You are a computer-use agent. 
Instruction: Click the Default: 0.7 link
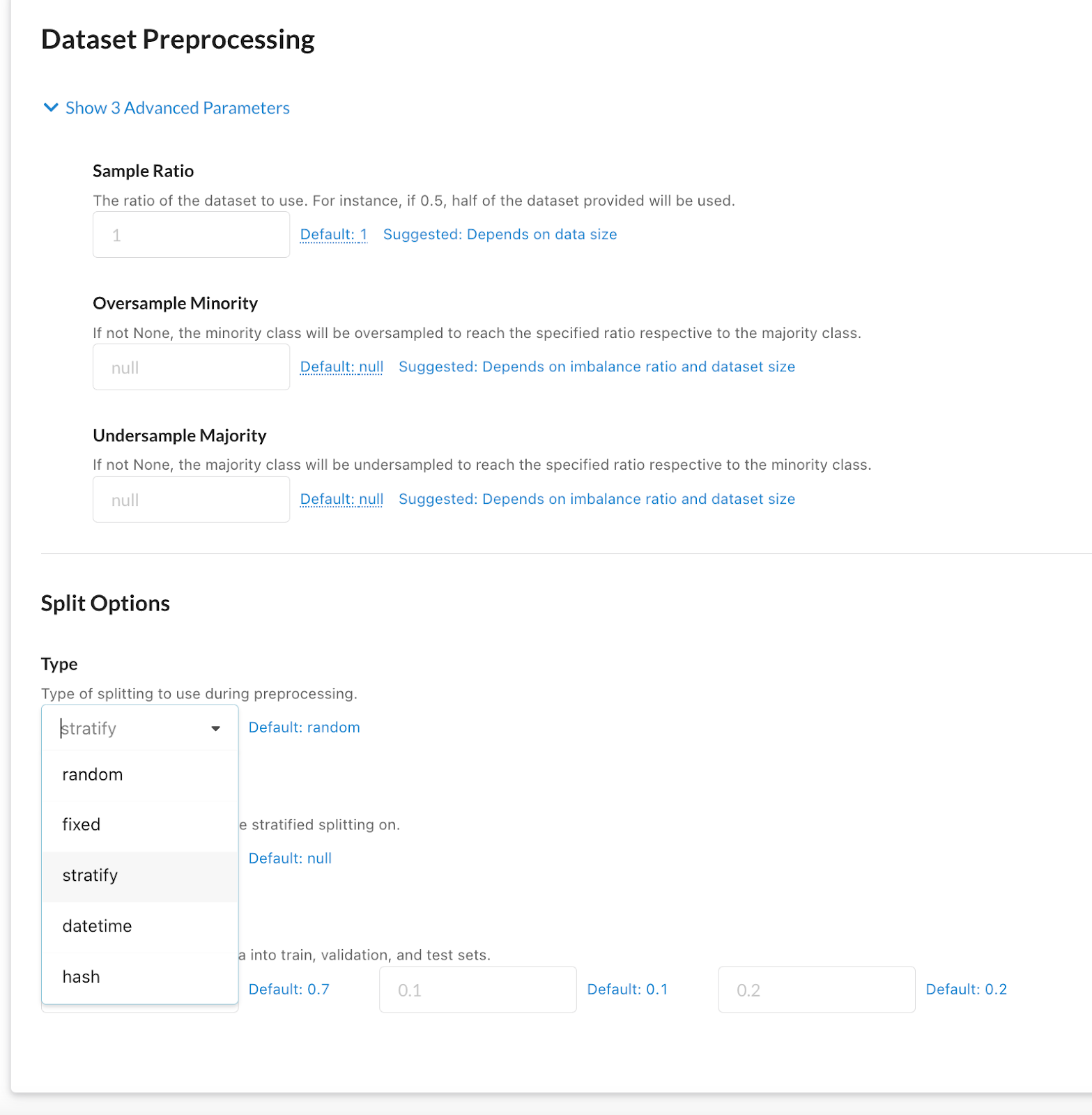point(289,990)
